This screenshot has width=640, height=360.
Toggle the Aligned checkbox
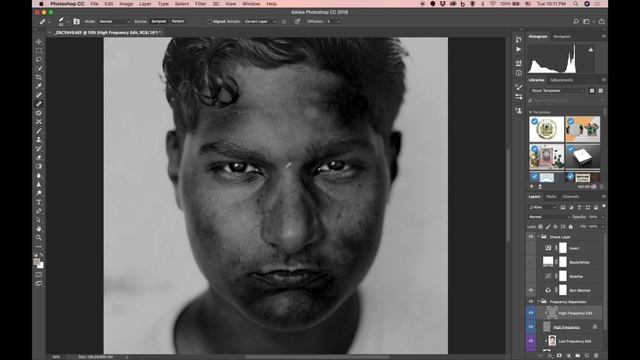209,21
